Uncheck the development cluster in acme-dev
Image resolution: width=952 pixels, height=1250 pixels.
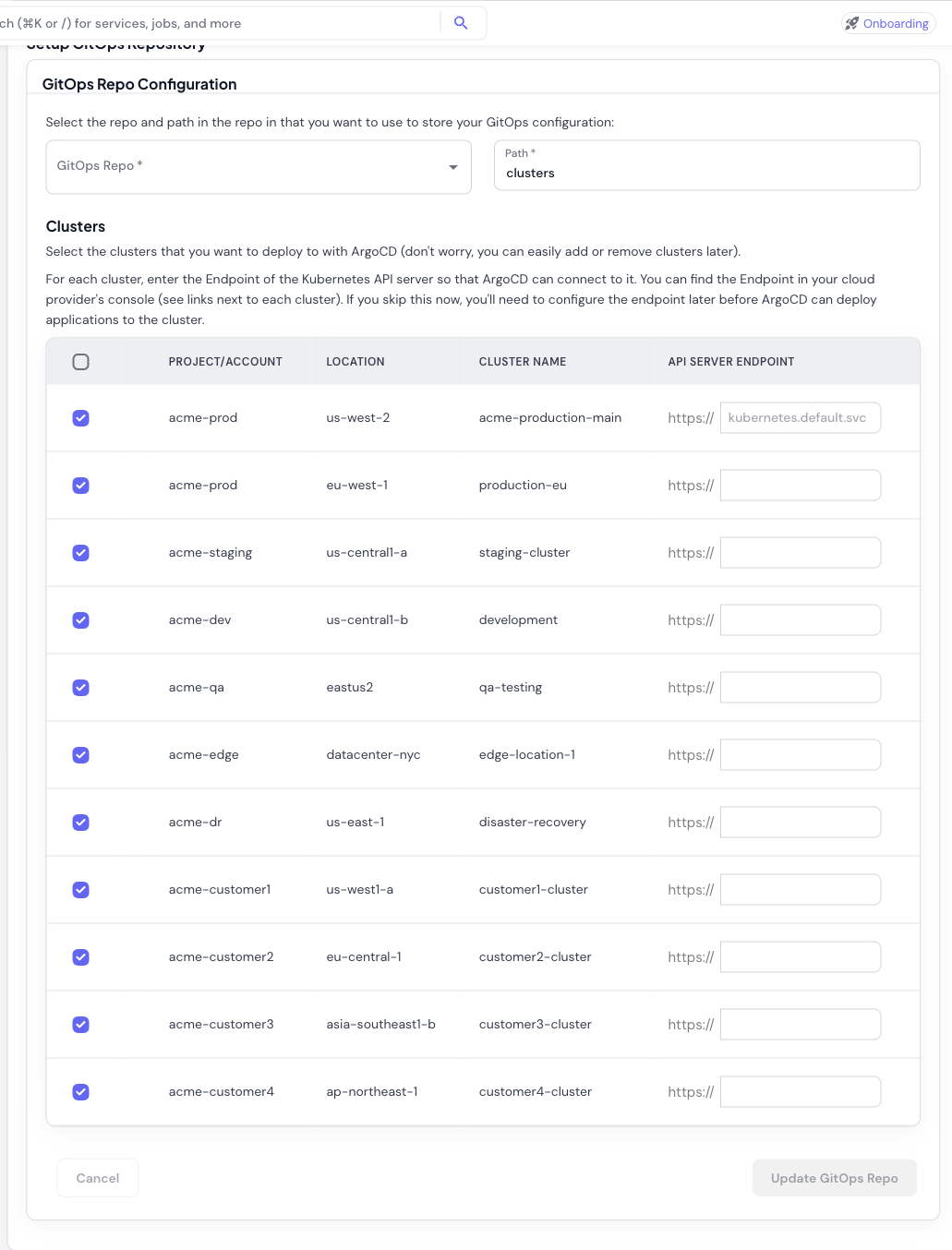pyautogui.click(x=80, y=619)
